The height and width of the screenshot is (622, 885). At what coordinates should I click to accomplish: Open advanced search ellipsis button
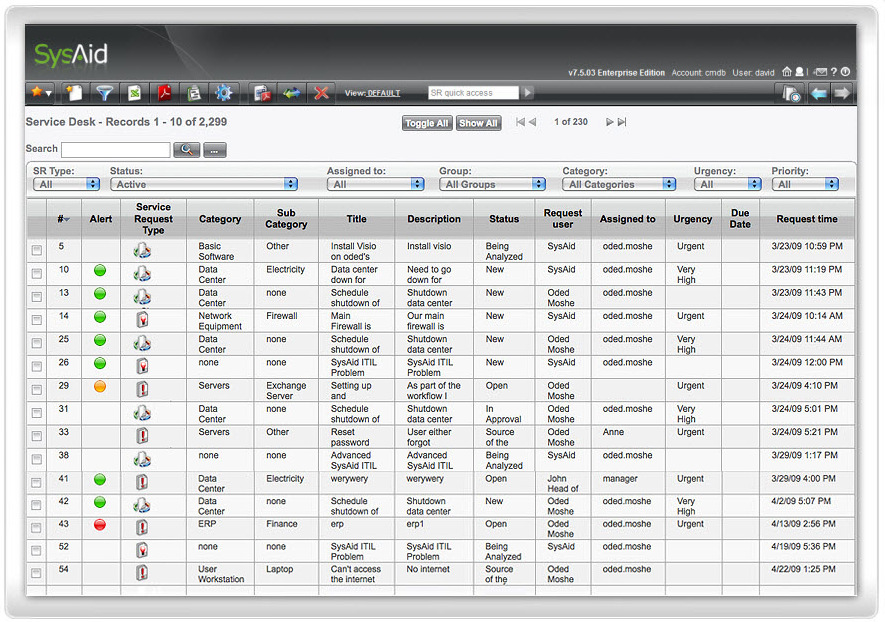[x=214, y=150]
